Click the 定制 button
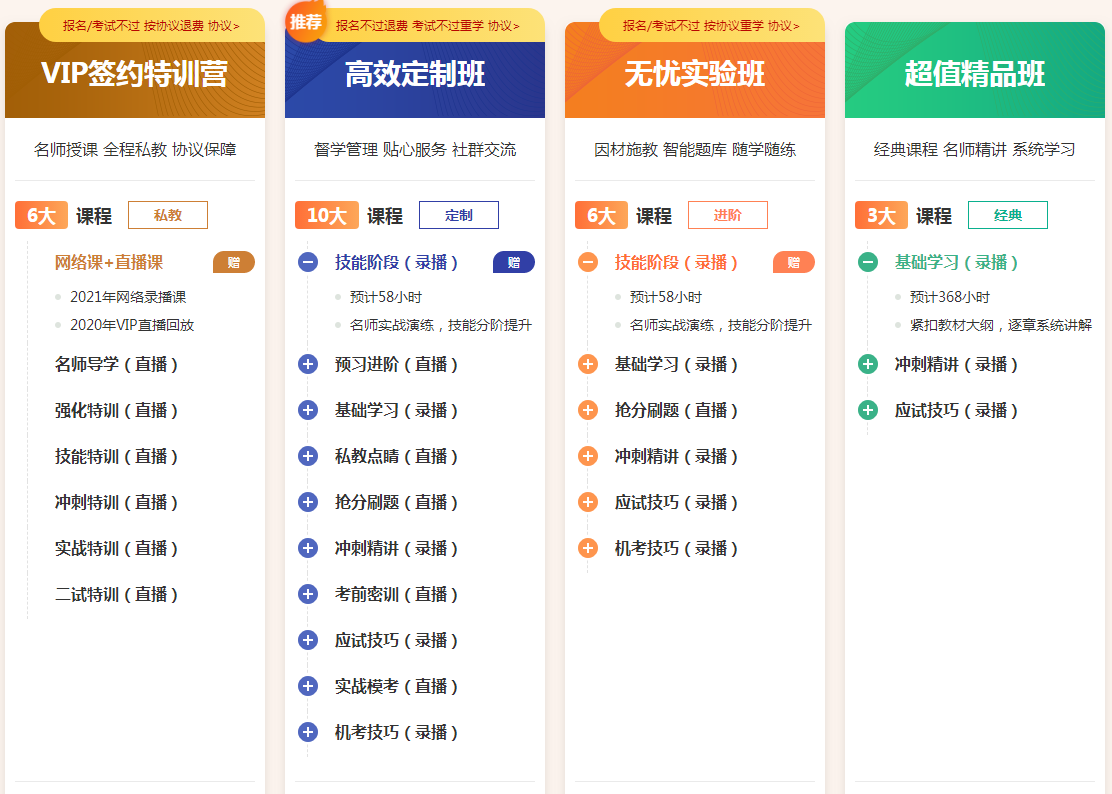This screenshot has height=794, width=1112. [458, 214]
